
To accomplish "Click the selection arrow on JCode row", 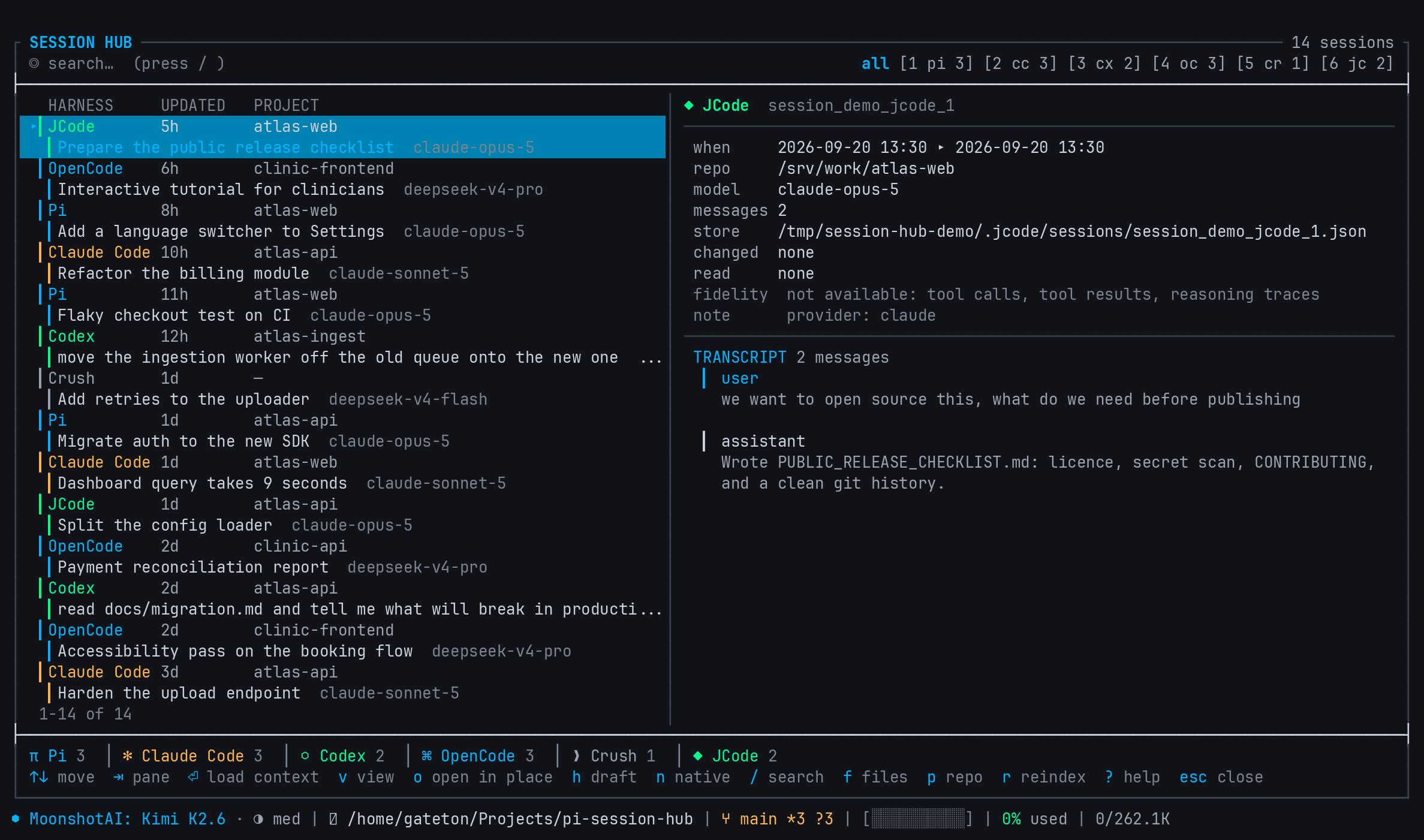I will [x=34, y=127].
